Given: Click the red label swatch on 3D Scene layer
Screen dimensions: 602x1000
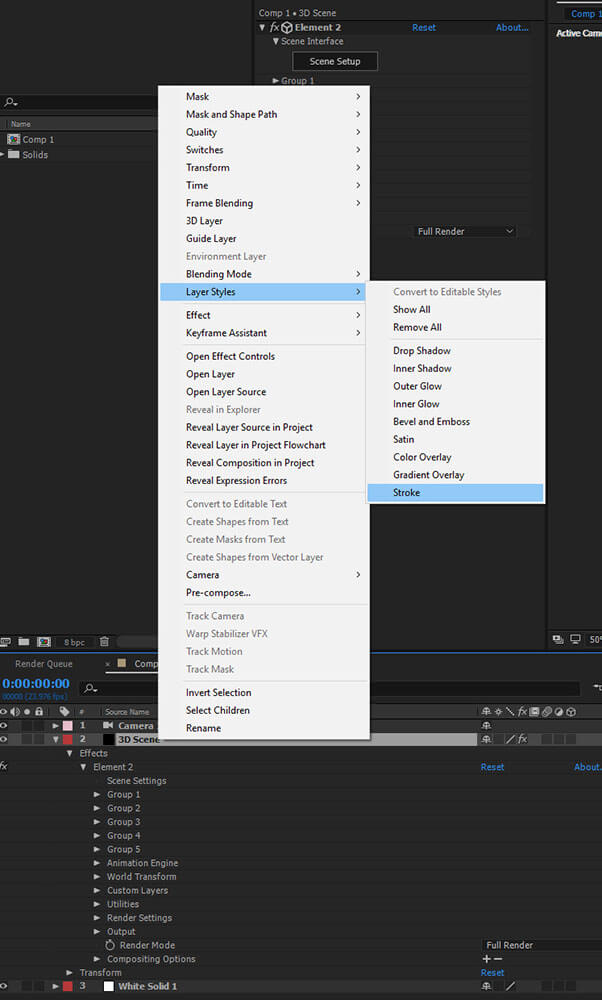Looking at the screenshot, I should pyautogui.click(x=67, y=739).
